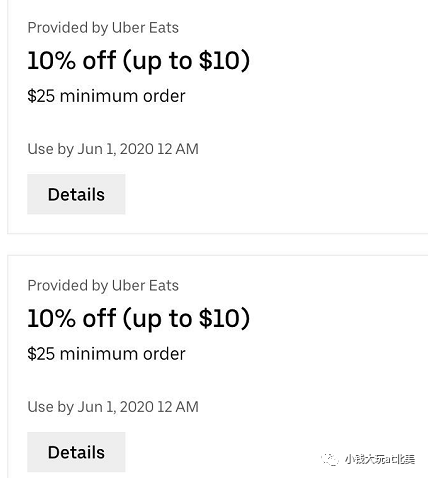Select the second "10% off (up to $10)" heading
Screen dimensions: 428x478
(x=138, y=319)
